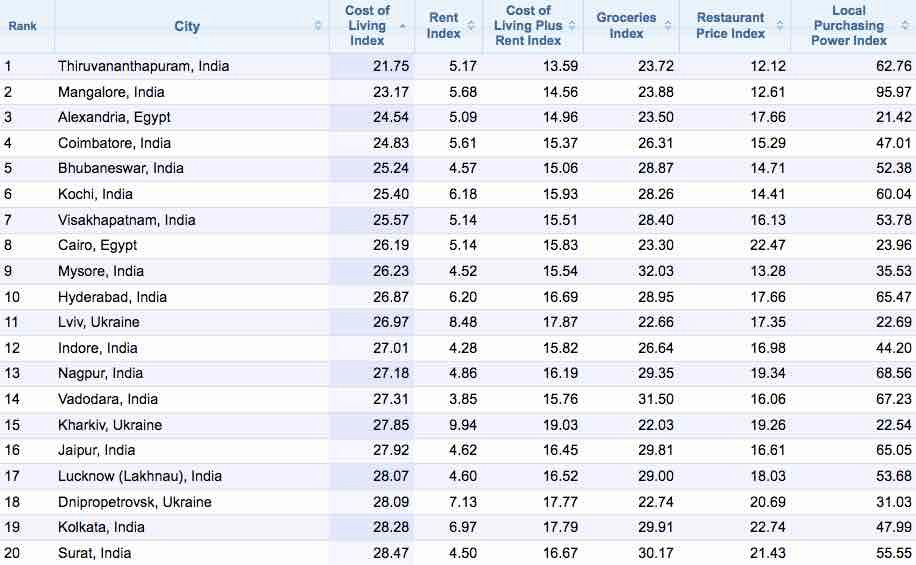The height and width of the screenshot is (565, 916).
Task: Select Lviv, Ukraine in the table
Action: (98, 322)
